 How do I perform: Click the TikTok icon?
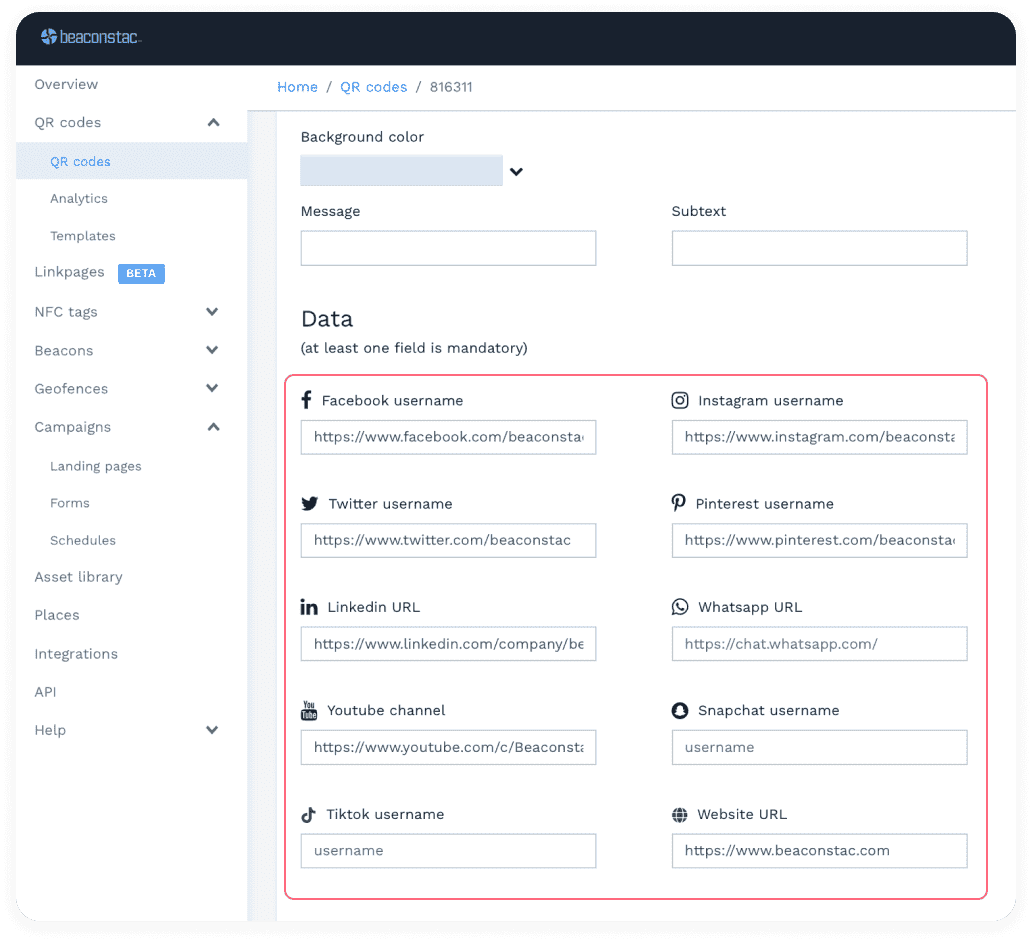(x=308, y=815)
